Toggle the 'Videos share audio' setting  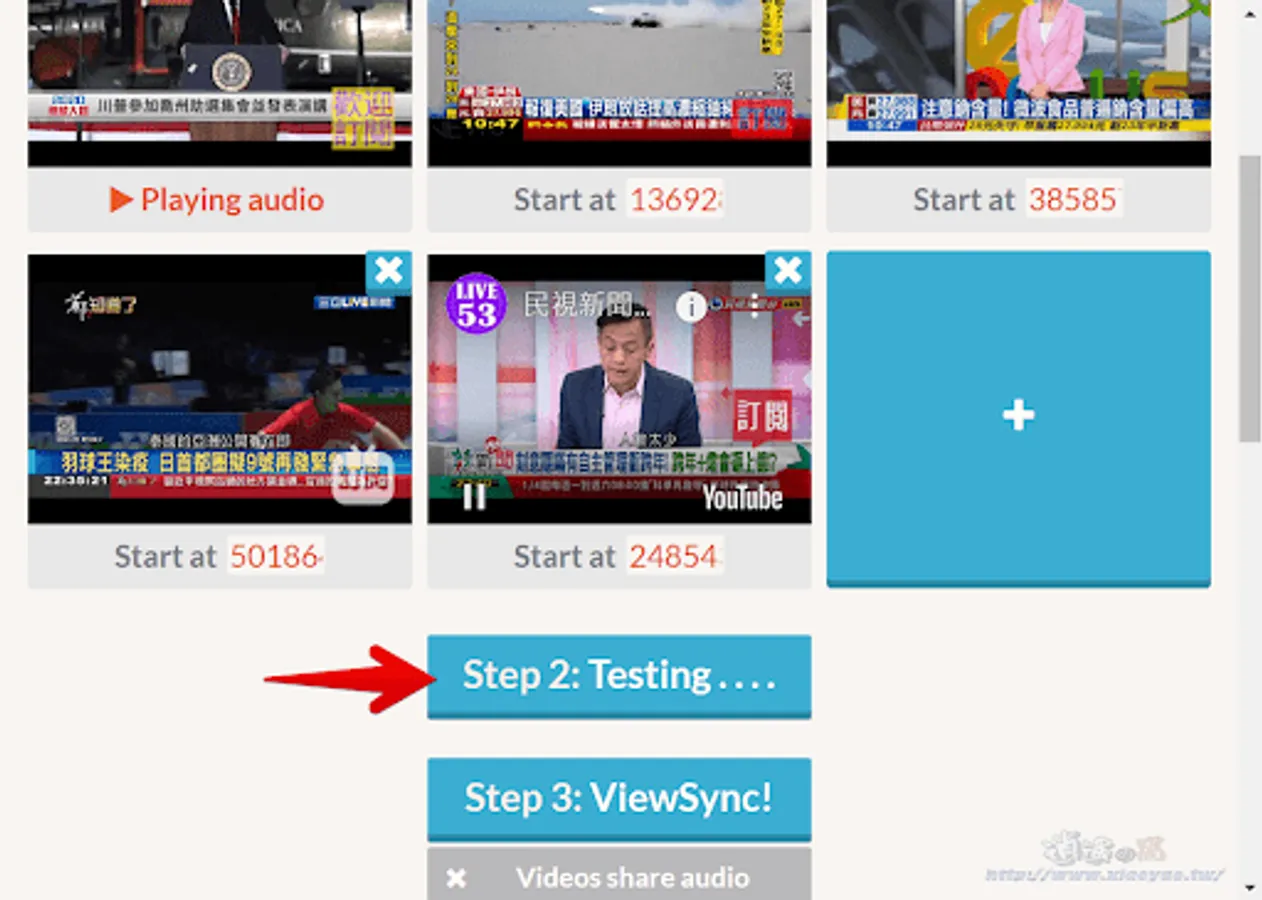pos(619,876)
